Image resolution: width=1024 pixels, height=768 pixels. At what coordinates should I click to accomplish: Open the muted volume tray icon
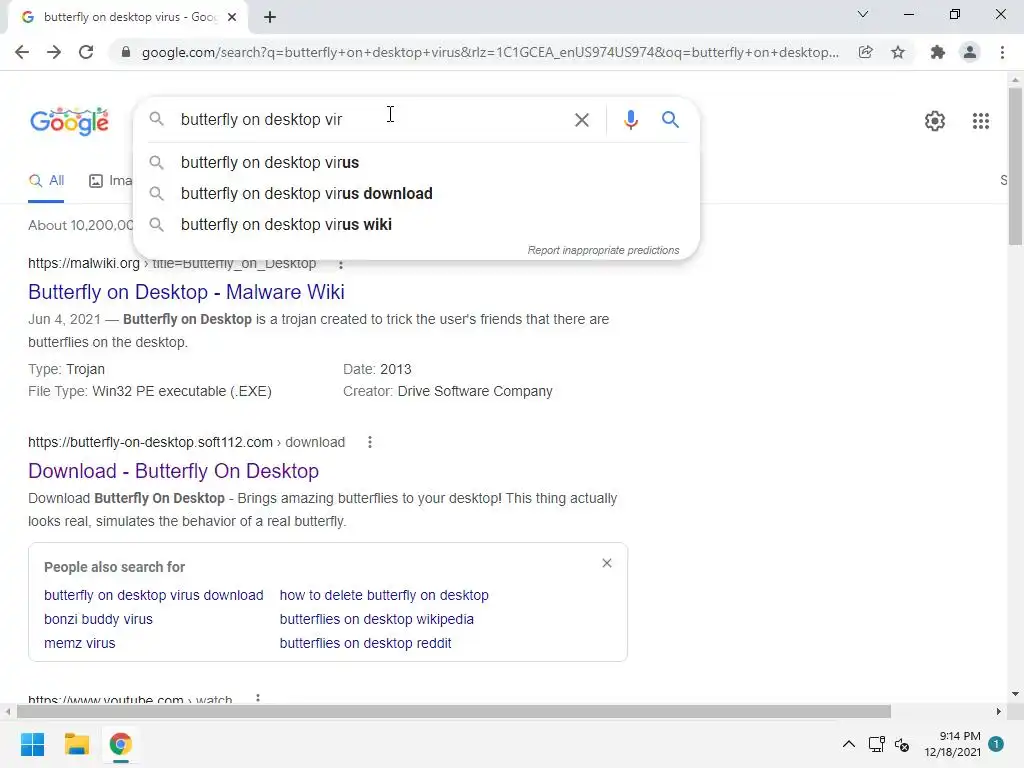902,744
